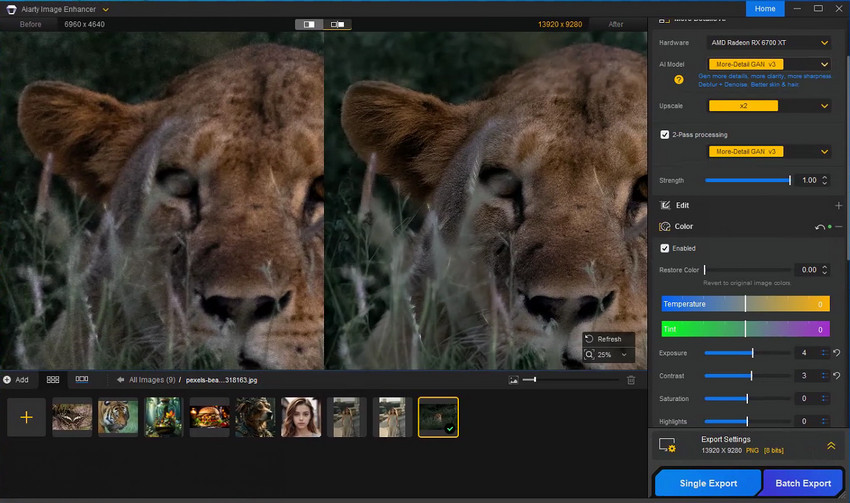This screenshot has width=850, height=503.
Task: Reset Color settings with undo arrow
Action: coord(819,227)
